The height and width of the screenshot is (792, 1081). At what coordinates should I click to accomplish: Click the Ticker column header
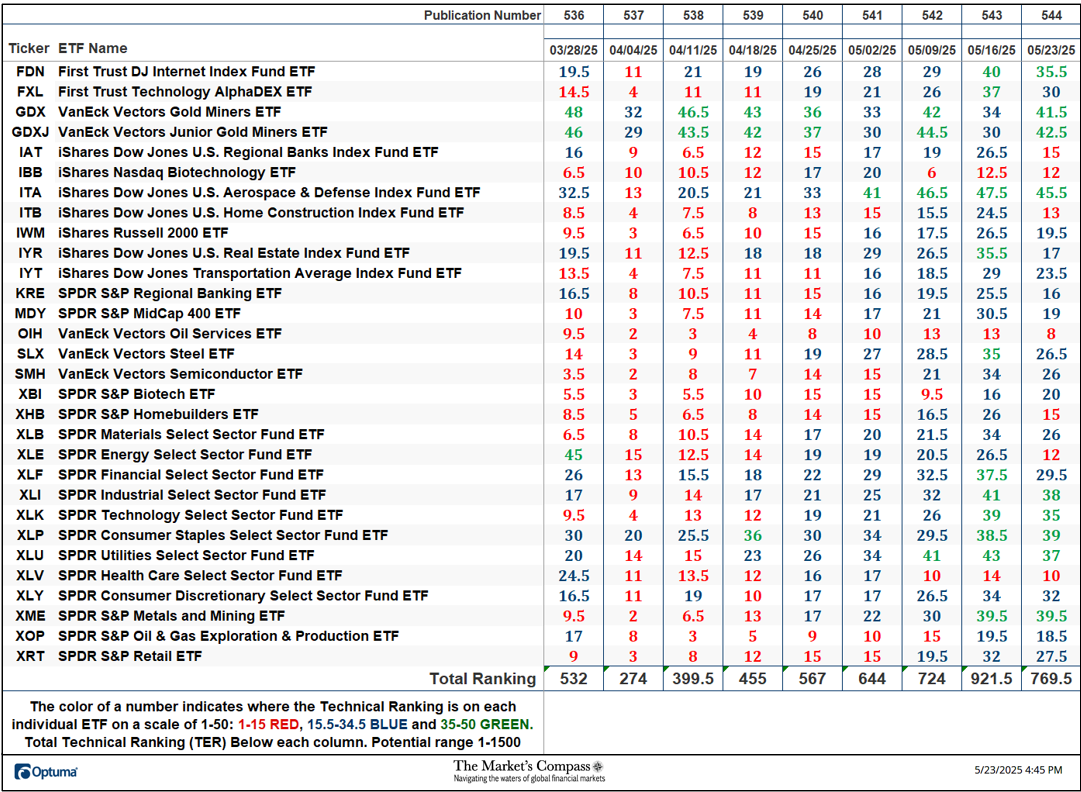[x=29, y=48]
